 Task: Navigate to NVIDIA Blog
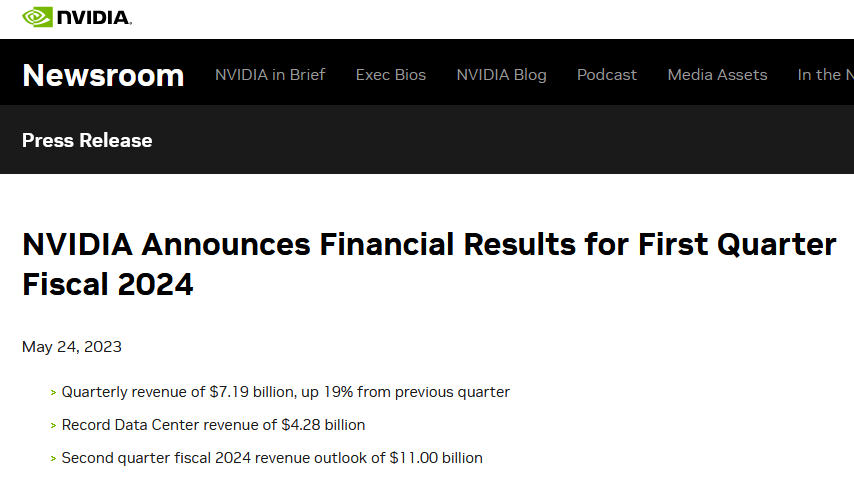pos(502,75)
